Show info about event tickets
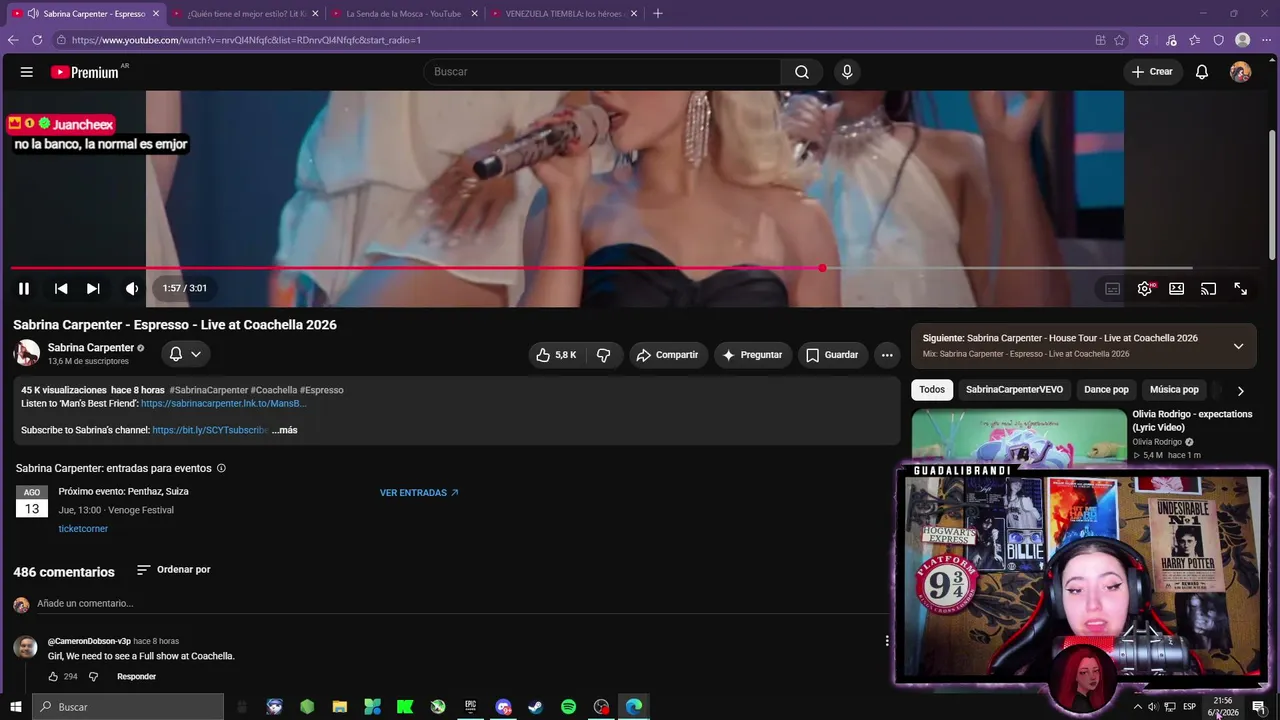Viewport: 1280px width, 720px height. [221, 468]
